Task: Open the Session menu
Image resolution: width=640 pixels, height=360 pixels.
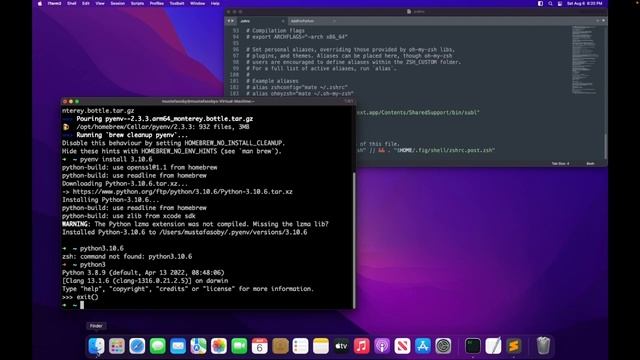Action: pyautogui.click(x=118, y=3)
